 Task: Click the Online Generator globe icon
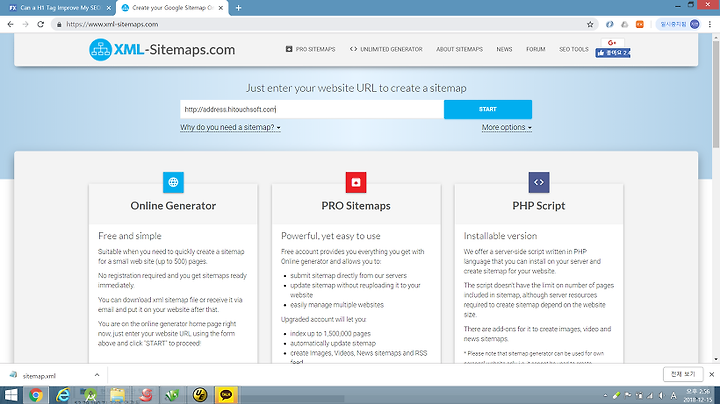coord(173,182)
